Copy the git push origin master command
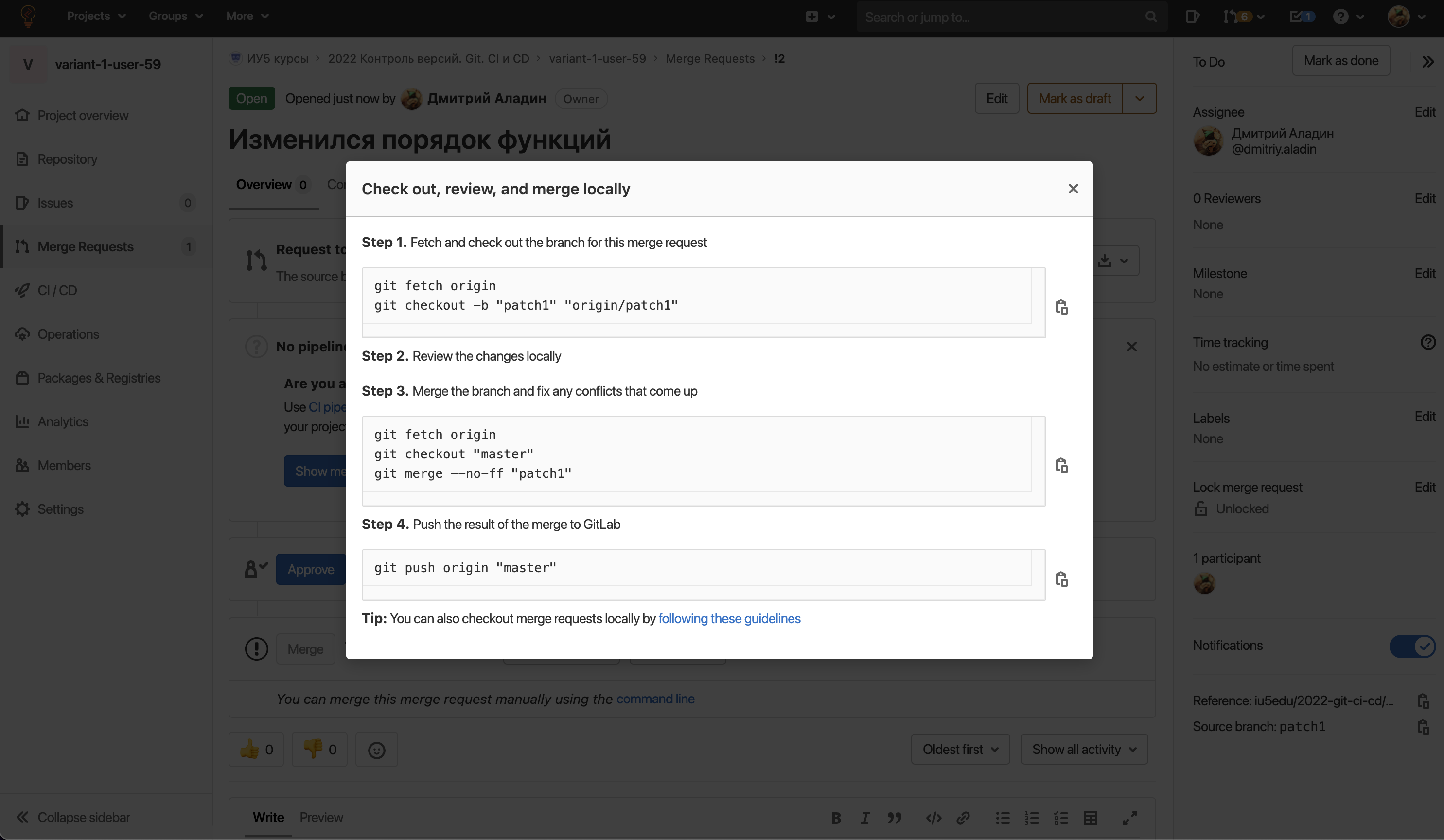Image resolution: width=1444 pixels, height=840 pixels. point(1061,579)
